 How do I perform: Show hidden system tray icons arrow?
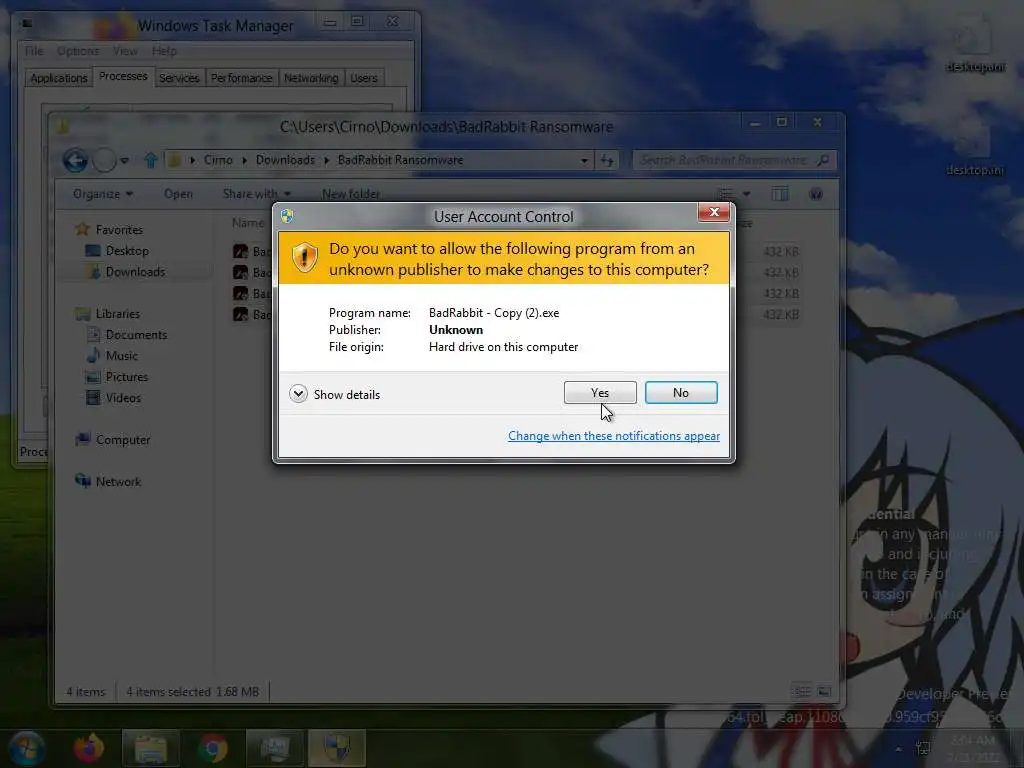[899, 749]
